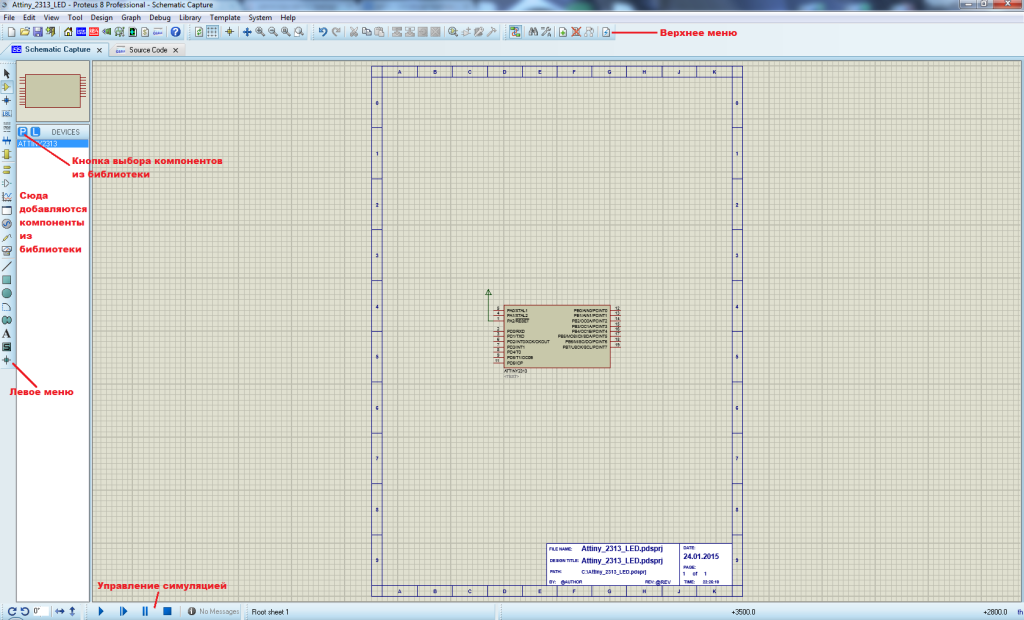The width and height of the screenshot is (1024, 620).
Task: Click the rotation angle input field
Action: tap(40, 612)
